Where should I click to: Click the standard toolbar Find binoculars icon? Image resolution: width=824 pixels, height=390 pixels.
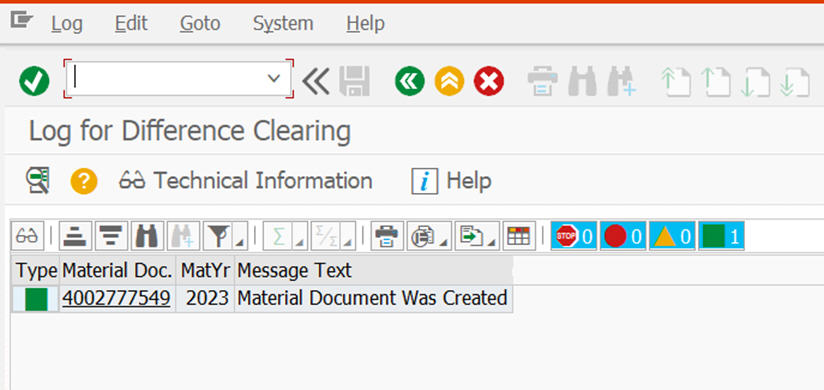pos(582,81)
